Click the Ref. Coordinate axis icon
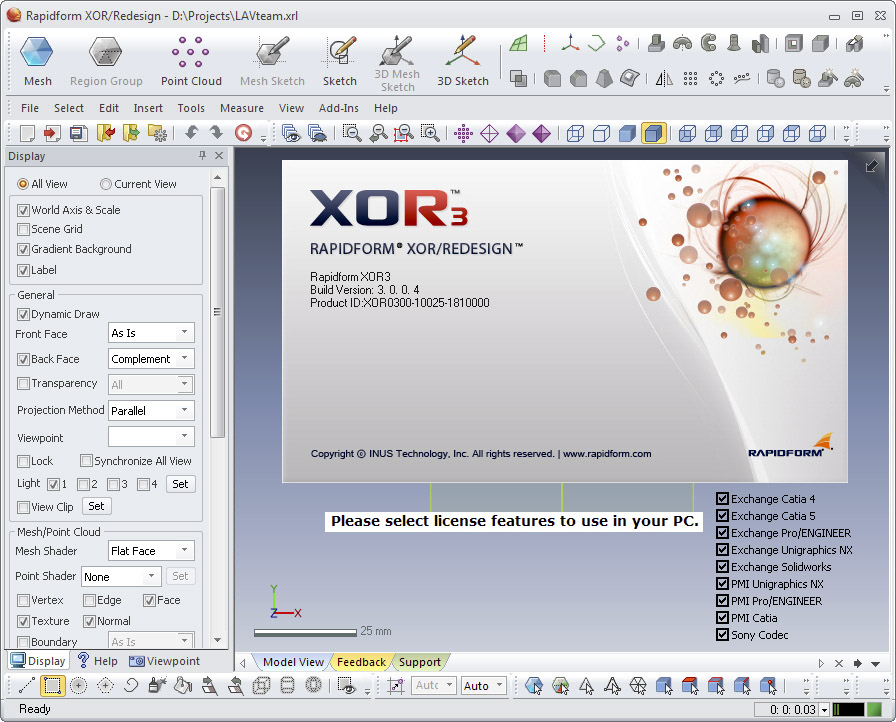This screenshot has height=722, width=896. pos(570,43)
